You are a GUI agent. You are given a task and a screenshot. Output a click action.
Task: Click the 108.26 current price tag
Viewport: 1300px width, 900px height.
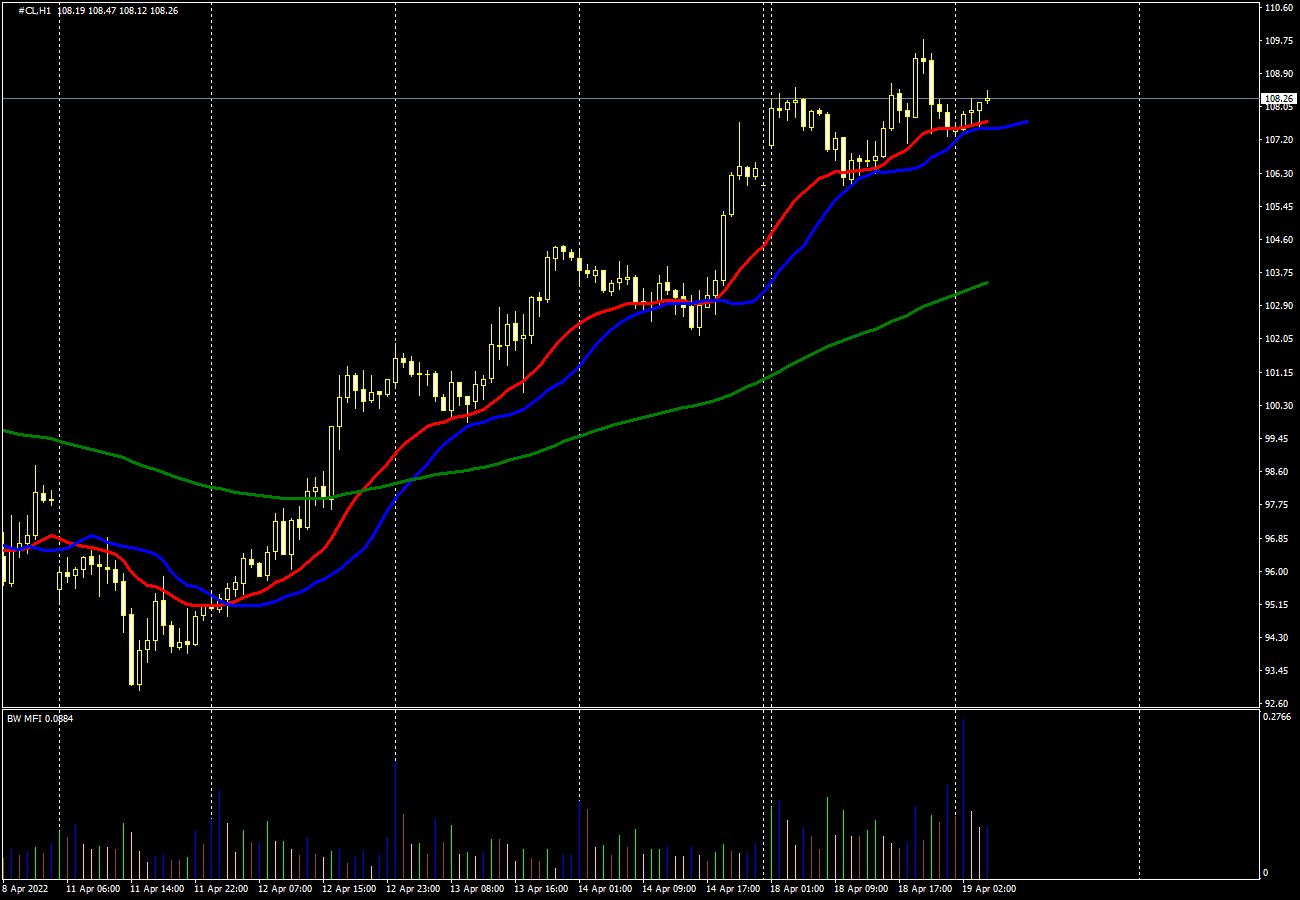1278,99
